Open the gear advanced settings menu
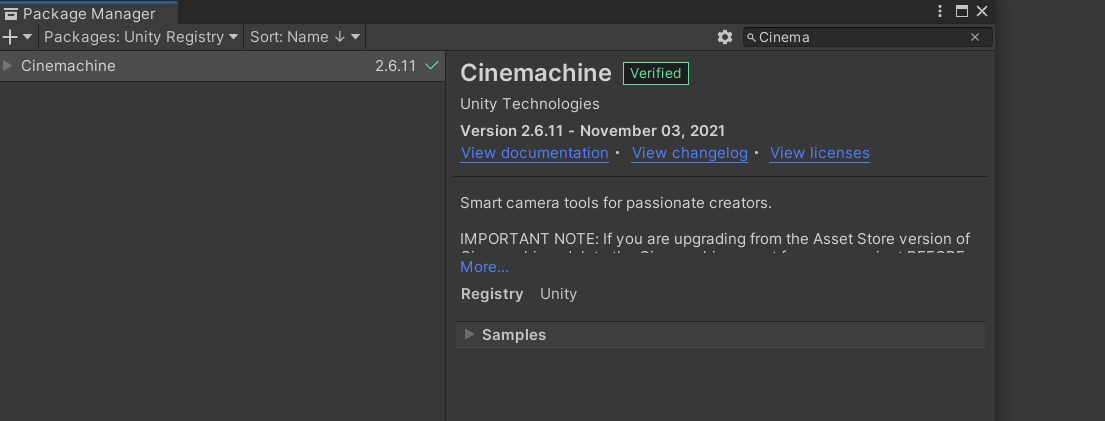The width and height of the screenshot is (1105, 421). click(x=724, y=37)
